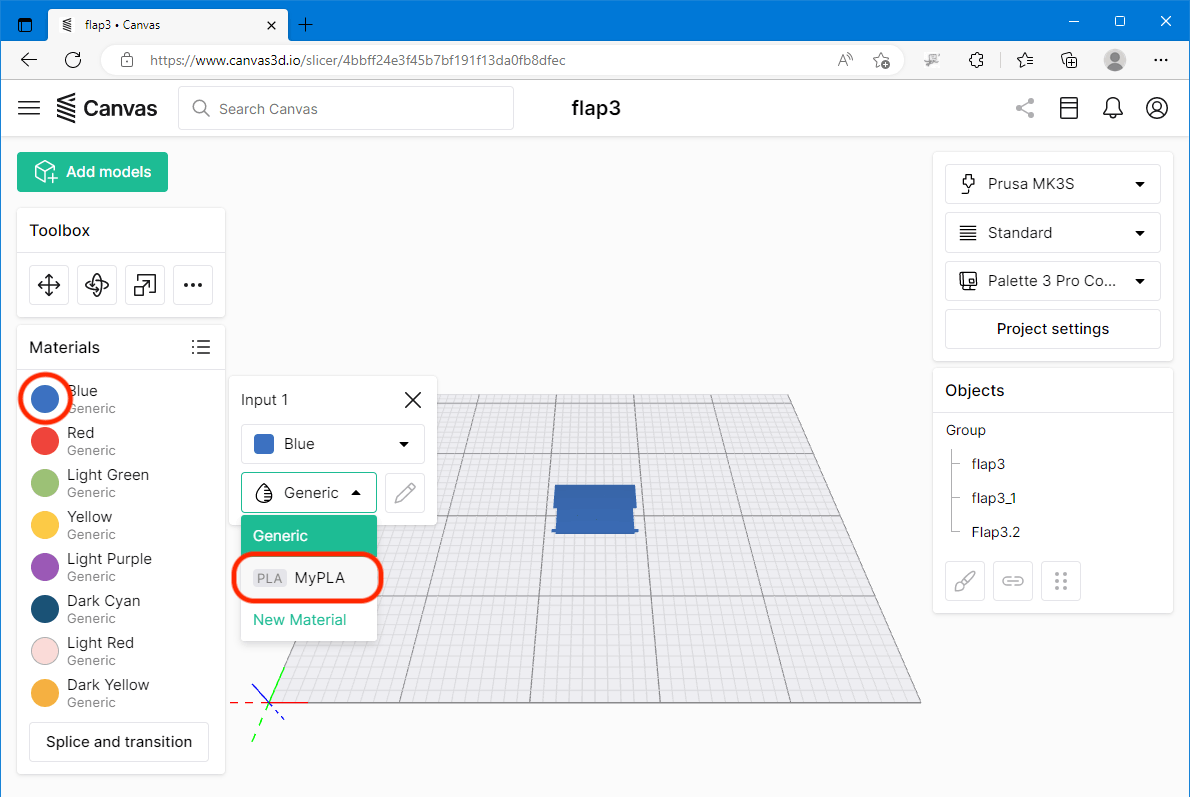Open the Blue color dropdown
Image resolution: width=1190 pixels, height=797 pixels.
click(332, 444)
